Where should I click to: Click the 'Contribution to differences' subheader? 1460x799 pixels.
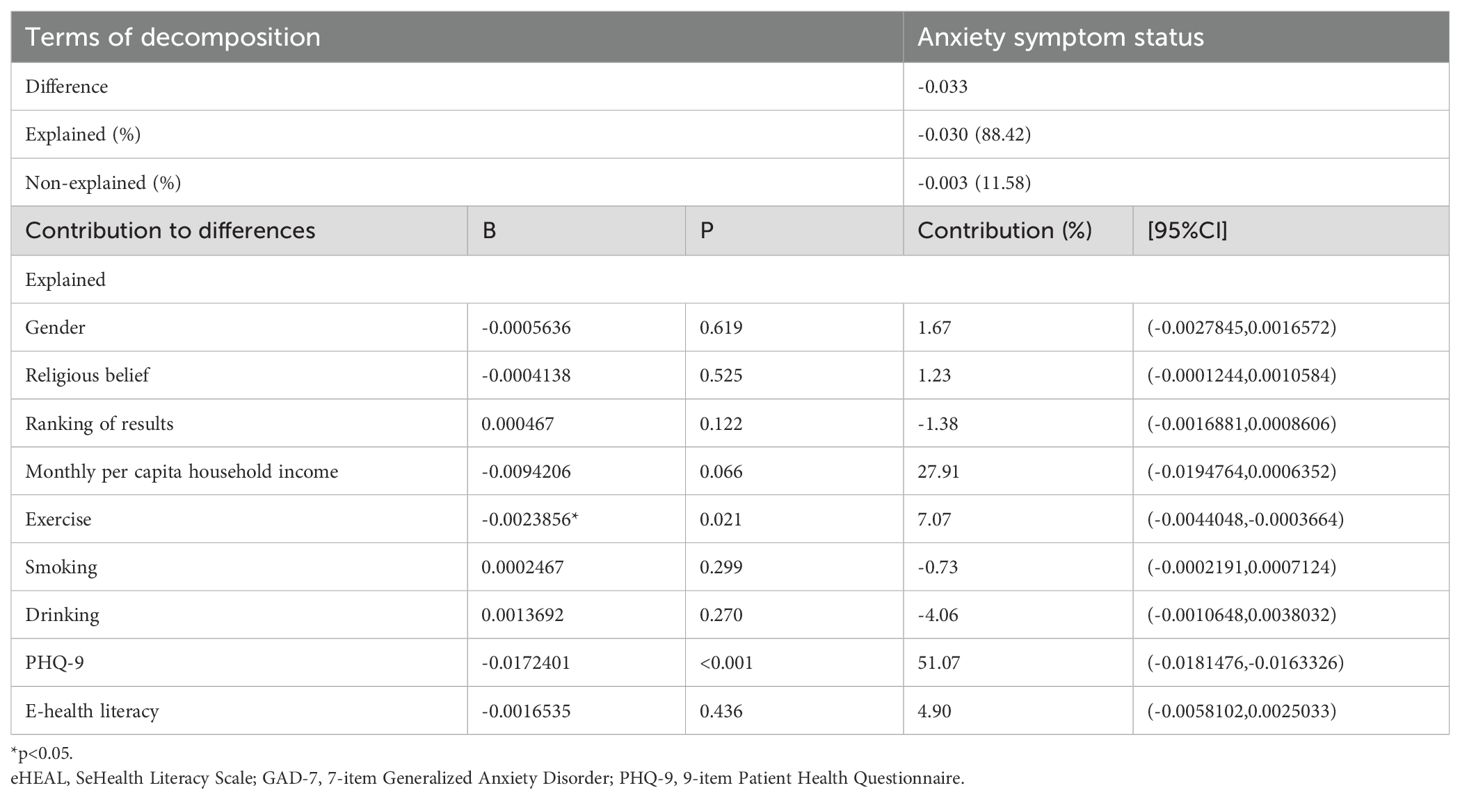pos(170,231)
